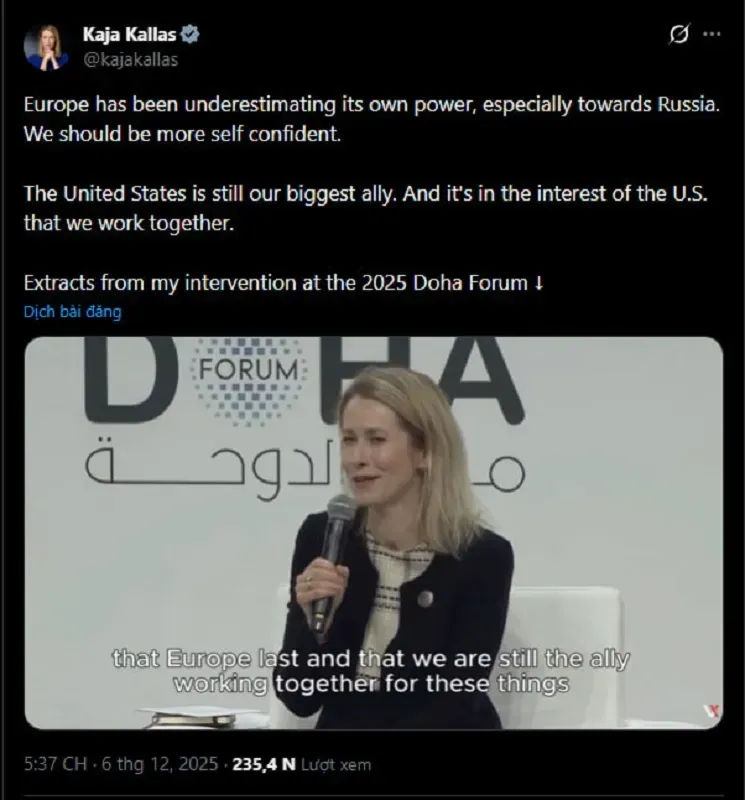Open Kaja Kallas profile avatar
Image resolution: width=745 pixels, height=800 pixels.
click(x=46, y=46)
